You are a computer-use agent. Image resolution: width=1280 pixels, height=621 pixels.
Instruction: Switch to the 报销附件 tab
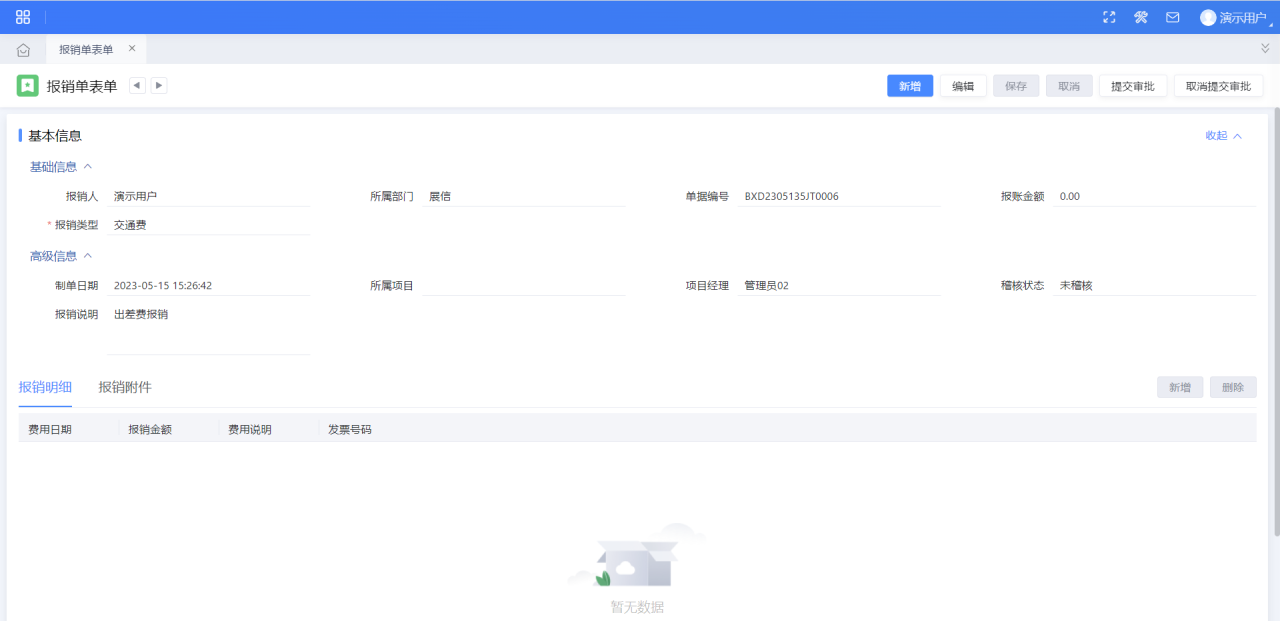(125, 387)
